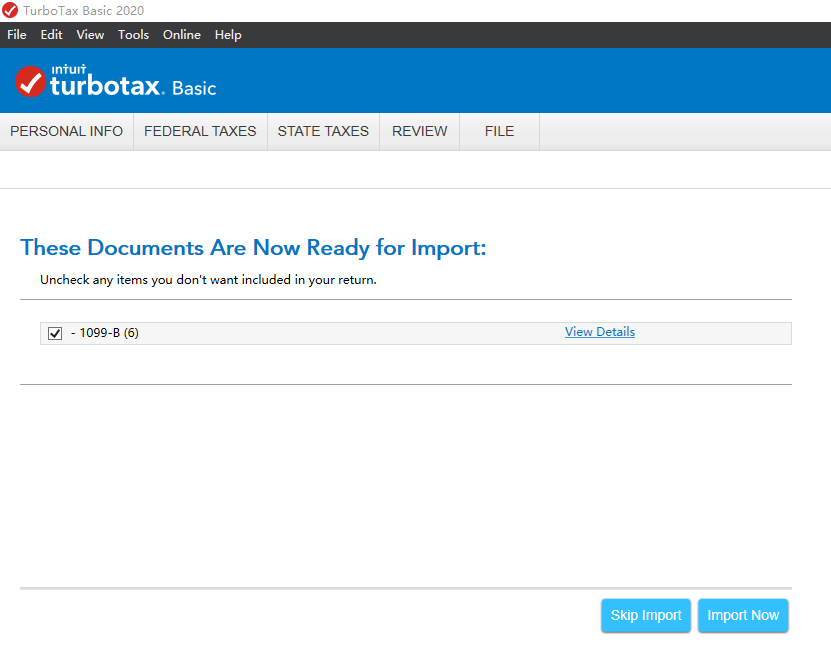The image size is (831, 648).
Task: Navigate to the REVIEW tab
Action: click(419, 131)
